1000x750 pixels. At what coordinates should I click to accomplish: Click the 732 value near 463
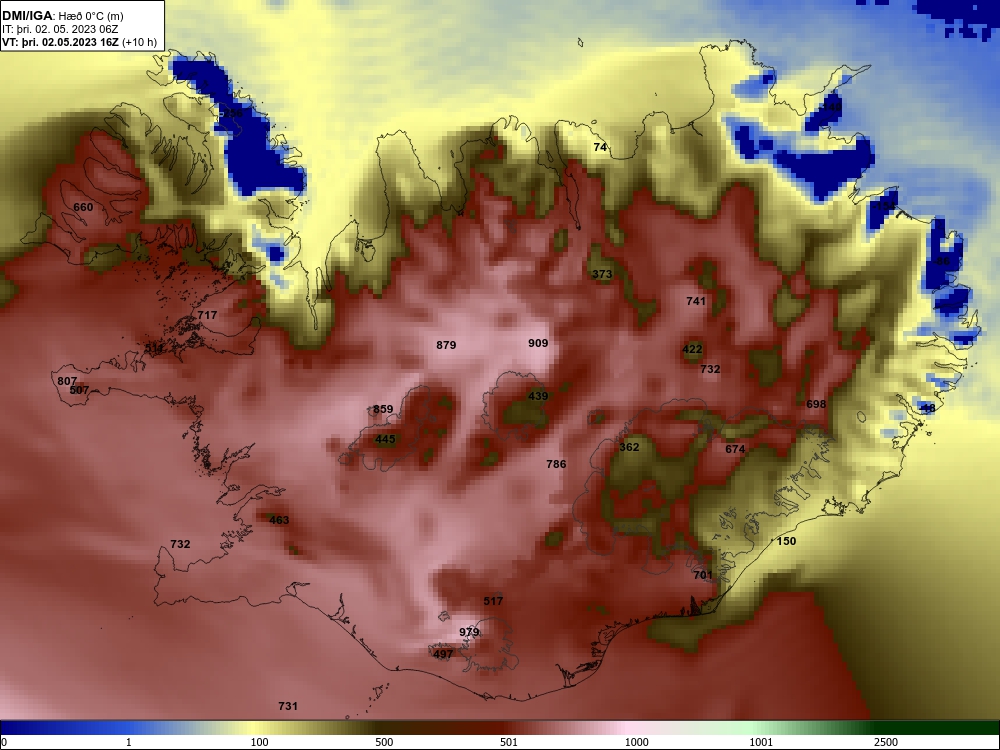(x=180, y=545)
